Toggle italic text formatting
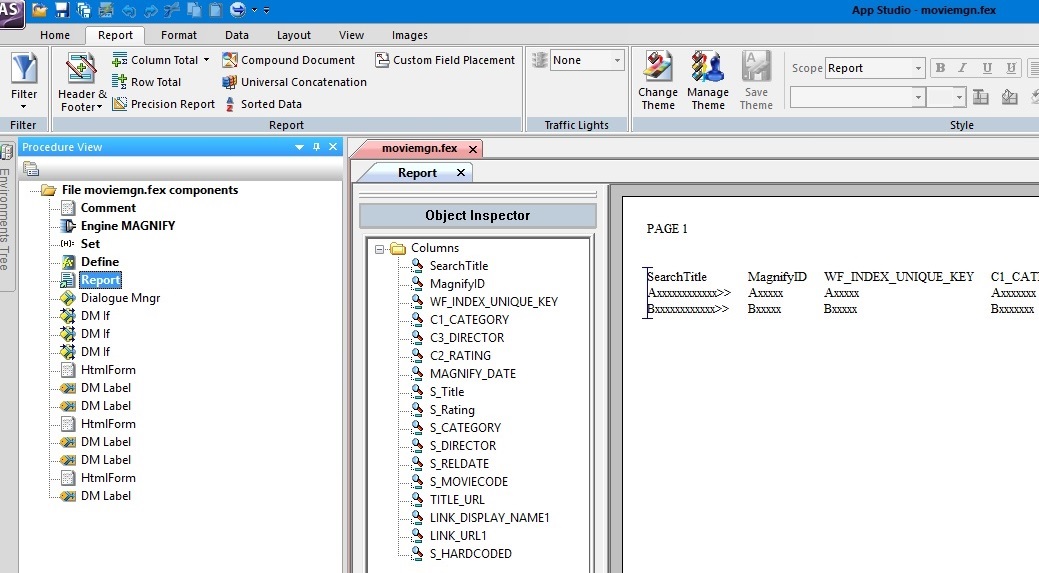This screenshot has height=573, width=1039. [963, 68]
